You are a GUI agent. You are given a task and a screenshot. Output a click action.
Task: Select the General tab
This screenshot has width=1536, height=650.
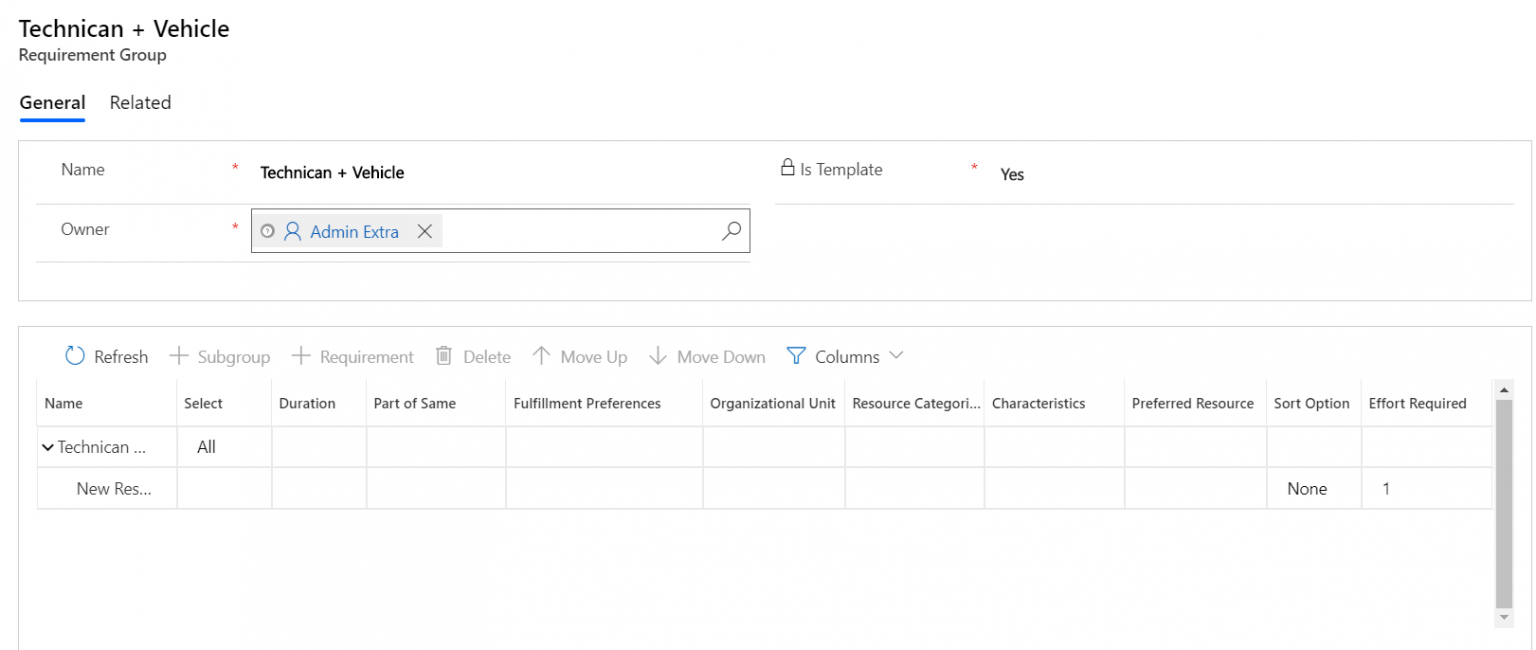pos(52,102)
